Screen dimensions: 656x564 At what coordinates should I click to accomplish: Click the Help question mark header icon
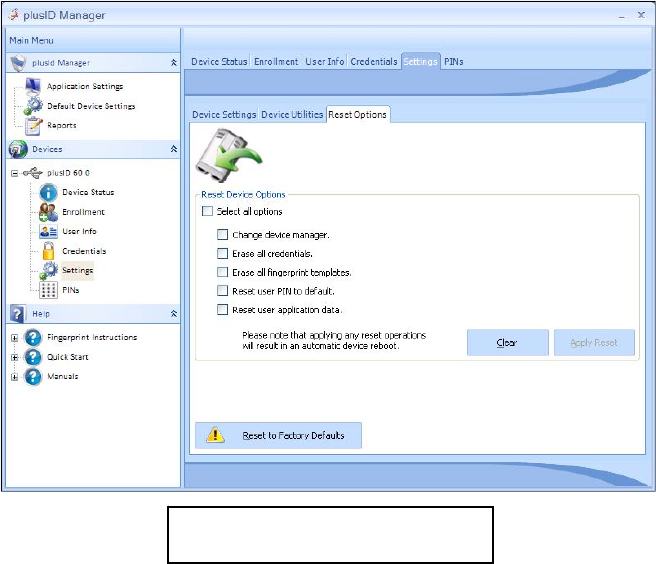(18, 313)
